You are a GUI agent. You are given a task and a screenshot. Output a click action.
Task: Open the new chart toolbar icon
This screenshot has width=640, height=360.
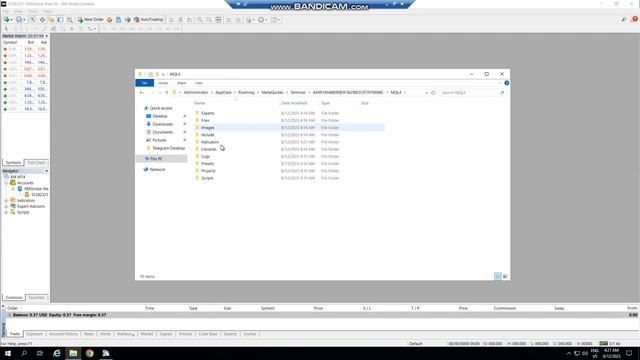coord(7,20)
